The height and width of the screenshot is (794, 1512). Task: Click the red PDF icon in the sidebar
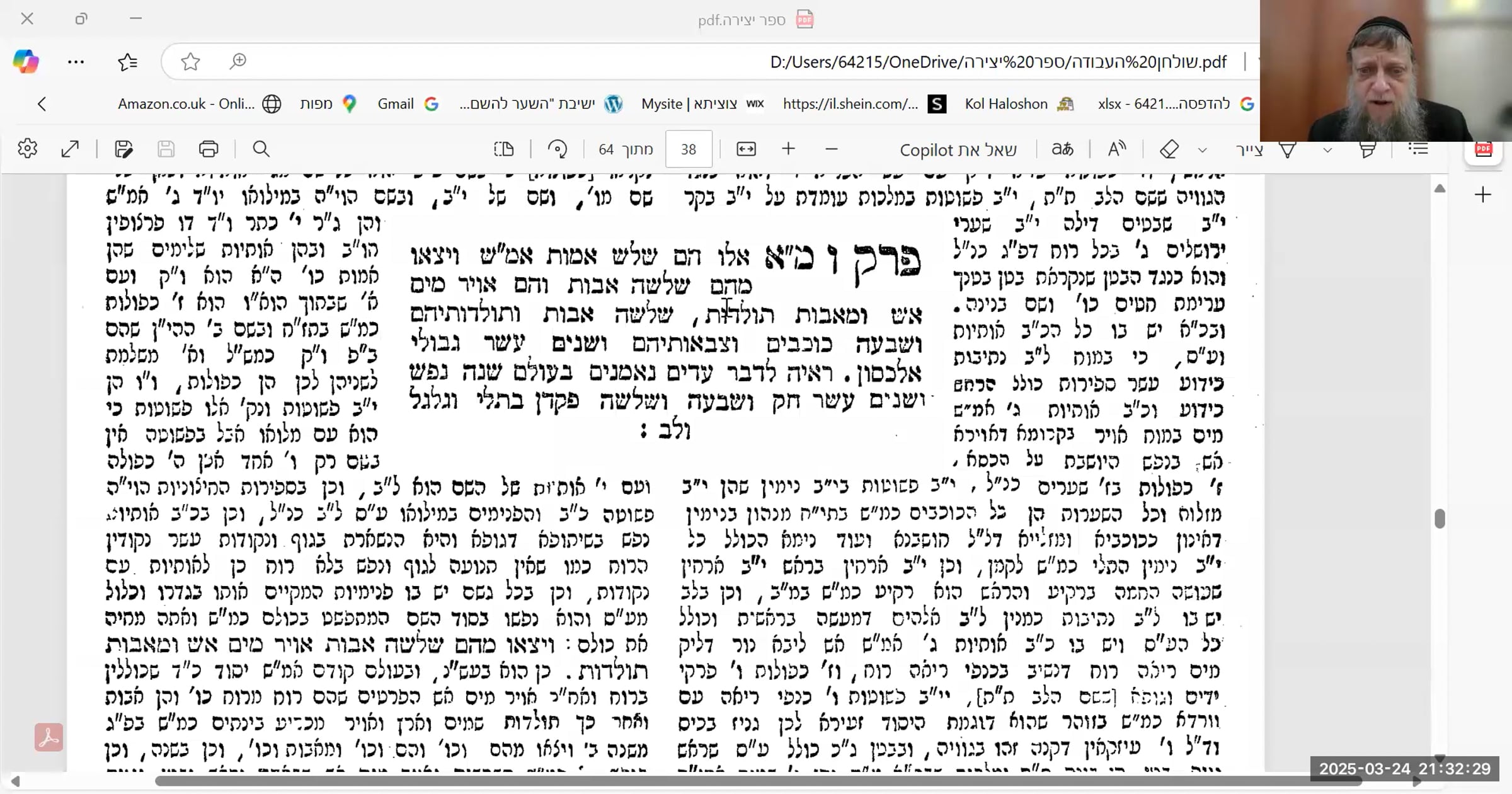pos(1484,149)
